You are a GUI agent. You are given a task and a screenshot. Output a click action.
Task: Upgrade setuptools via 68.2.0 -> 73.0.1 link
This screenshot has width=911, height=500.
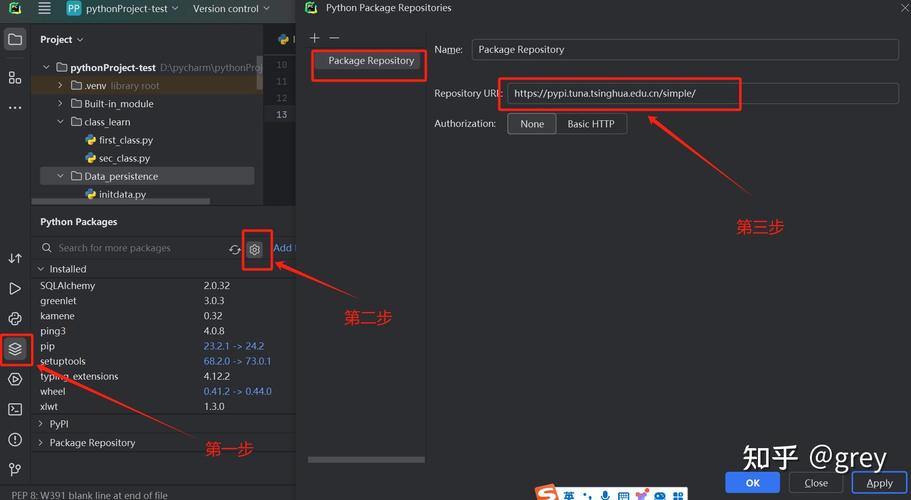pos(237,361)
